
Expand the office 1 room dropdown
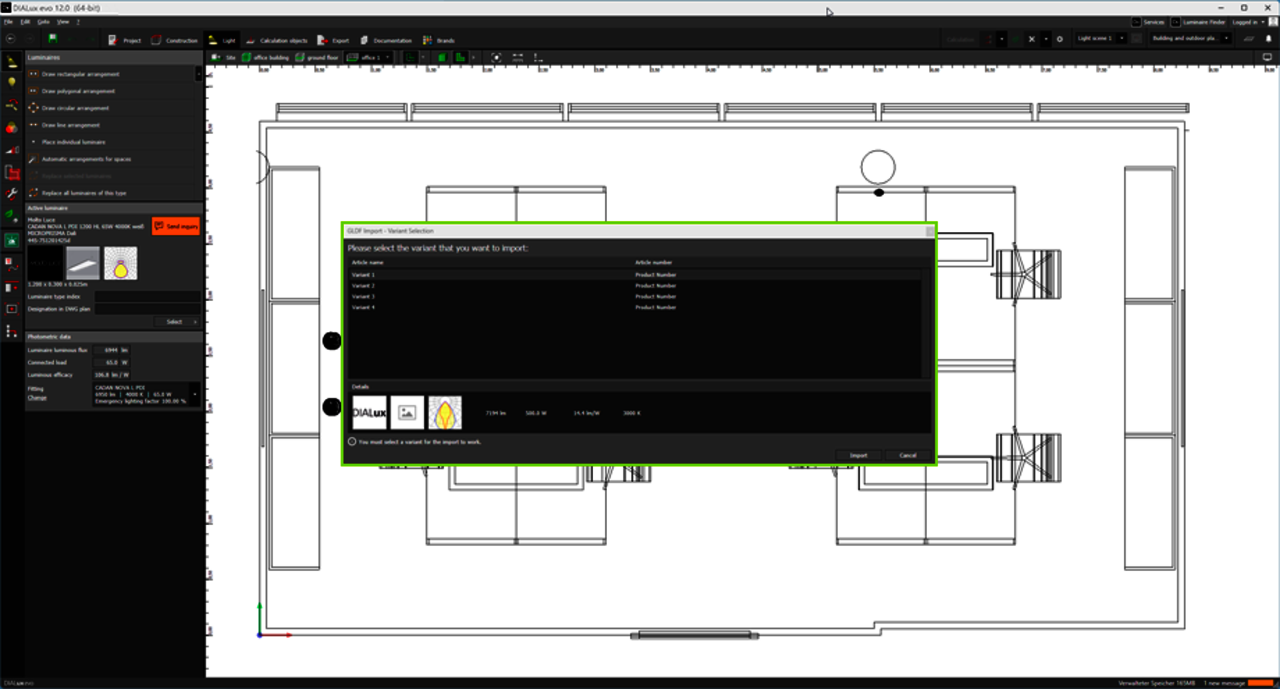coord(373,58)
